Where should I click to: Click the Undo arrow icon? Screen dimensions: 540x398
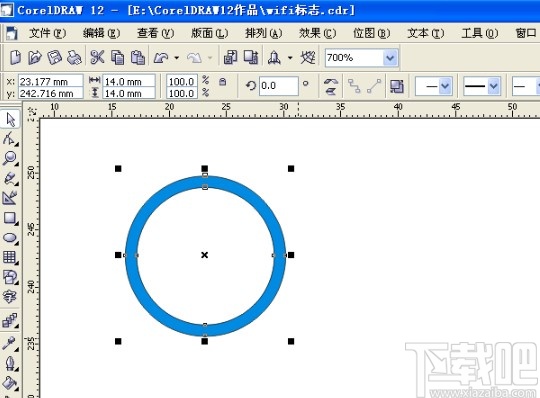pyautogui.click(x=161, y=57)
